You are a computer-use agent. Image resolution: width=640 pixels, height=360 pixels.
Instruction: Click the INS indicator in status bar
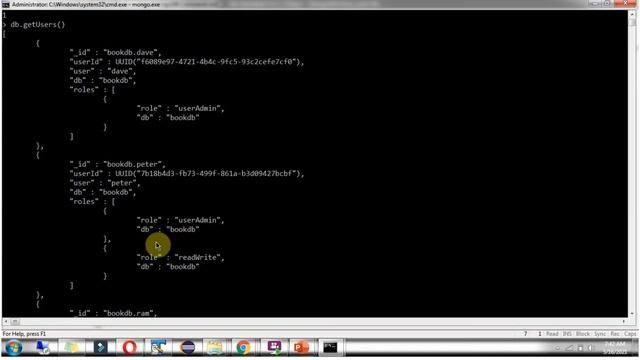tap(567, 334)
